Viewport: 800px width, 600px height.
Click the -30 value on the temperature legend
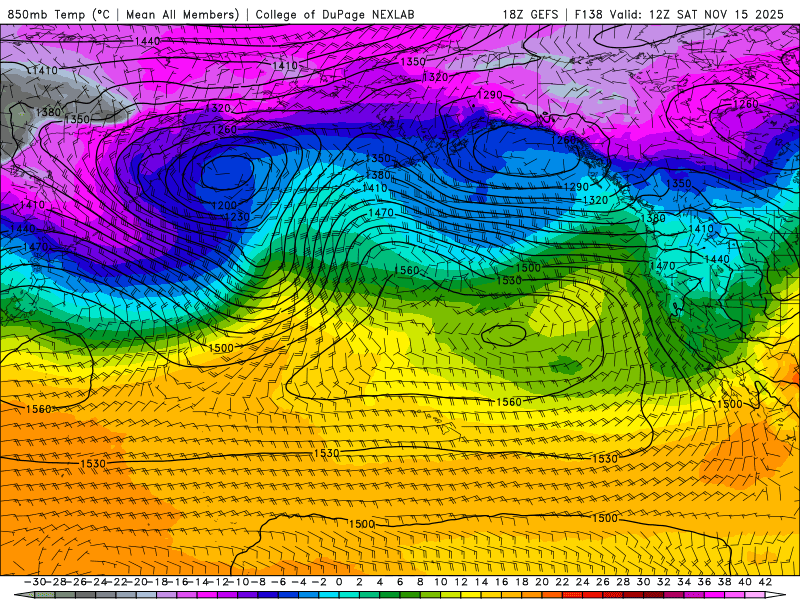35,582
